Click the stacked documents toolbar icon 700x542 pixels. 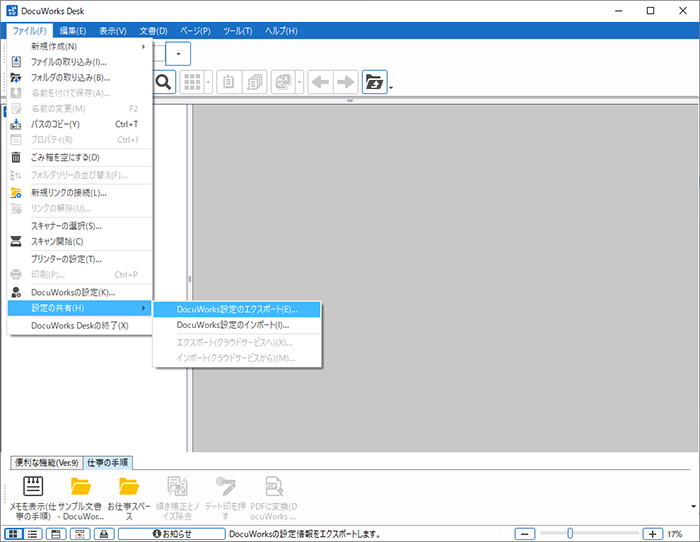[x=254, y=82]
